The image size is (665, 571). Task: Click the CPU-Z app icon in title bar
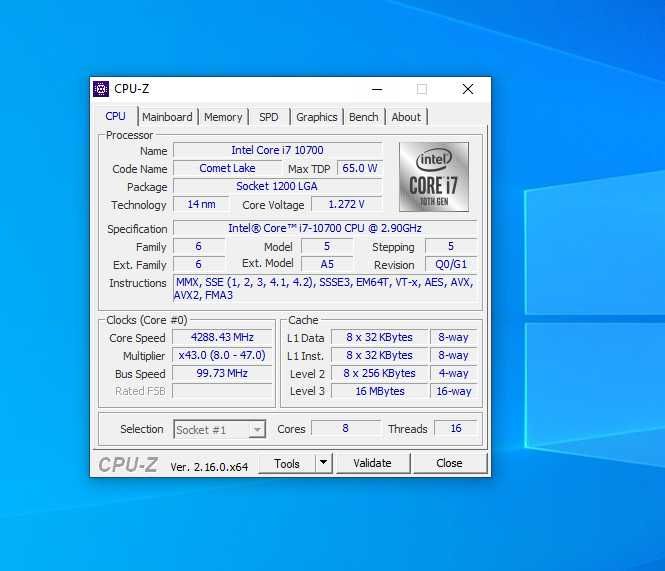coord(101,89)
